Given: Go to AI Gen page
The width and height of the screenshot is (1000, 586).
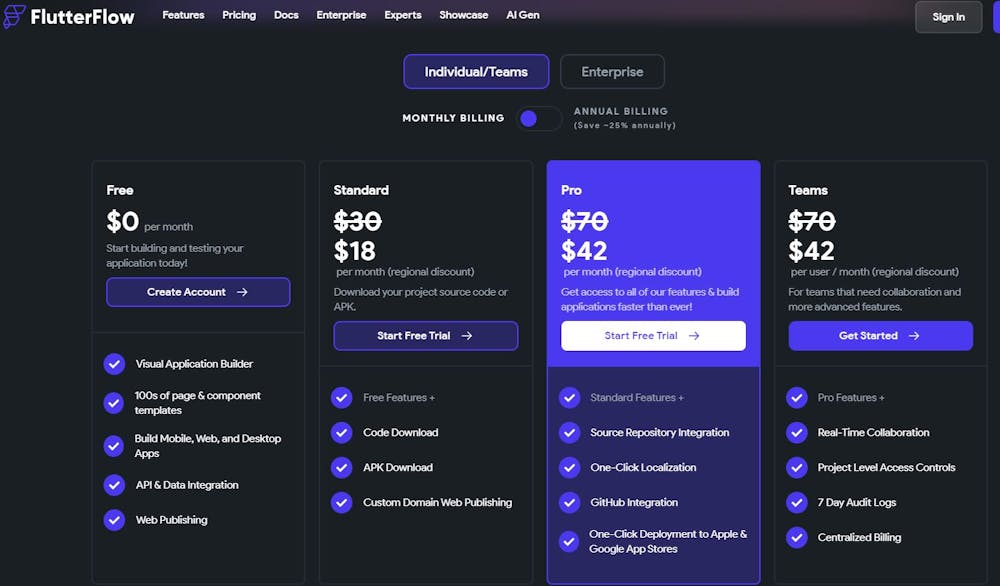Looking at the screenshot, I should pos(523,15).
